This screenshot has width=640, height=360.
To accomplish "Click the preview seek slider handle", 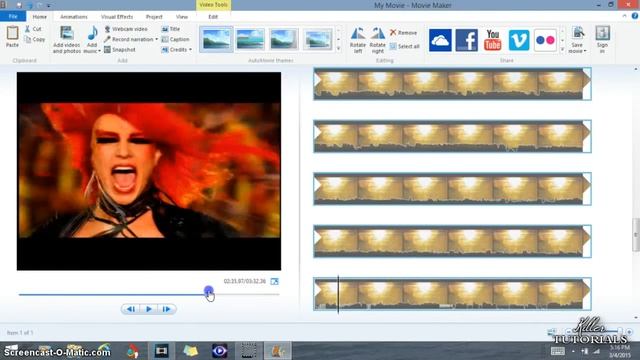I will click(x=209, y=291).
